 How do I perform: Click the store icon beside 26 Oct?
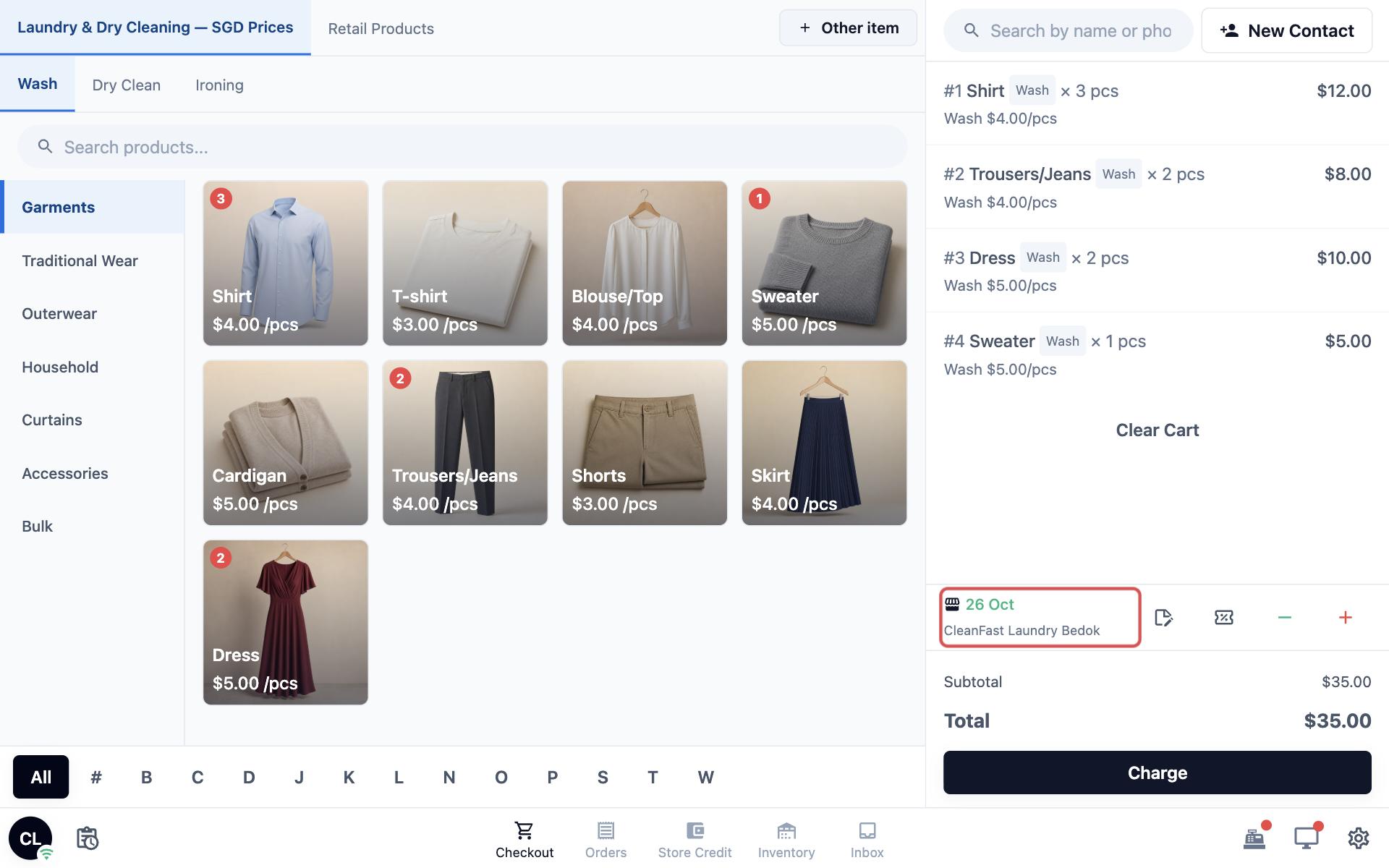point(952,604)
